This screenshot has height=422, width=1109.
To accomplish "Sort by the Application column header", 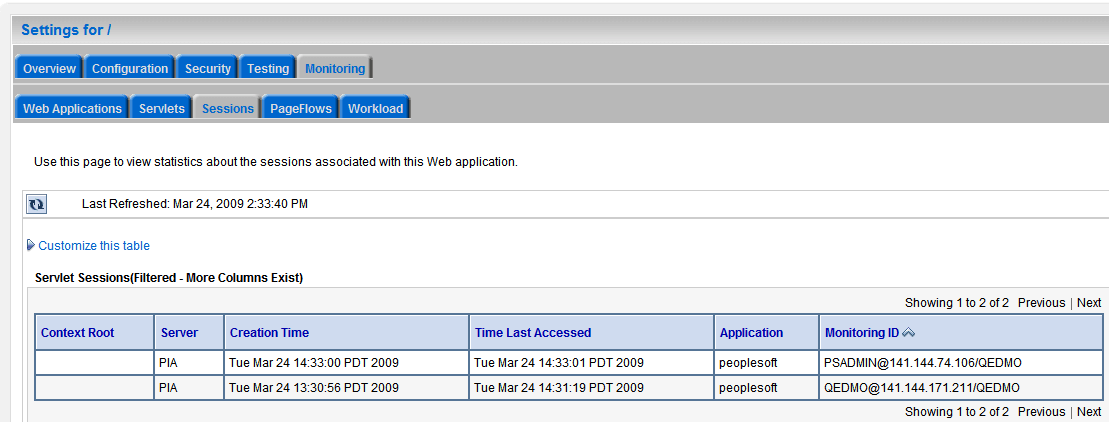I will (751, 332).
